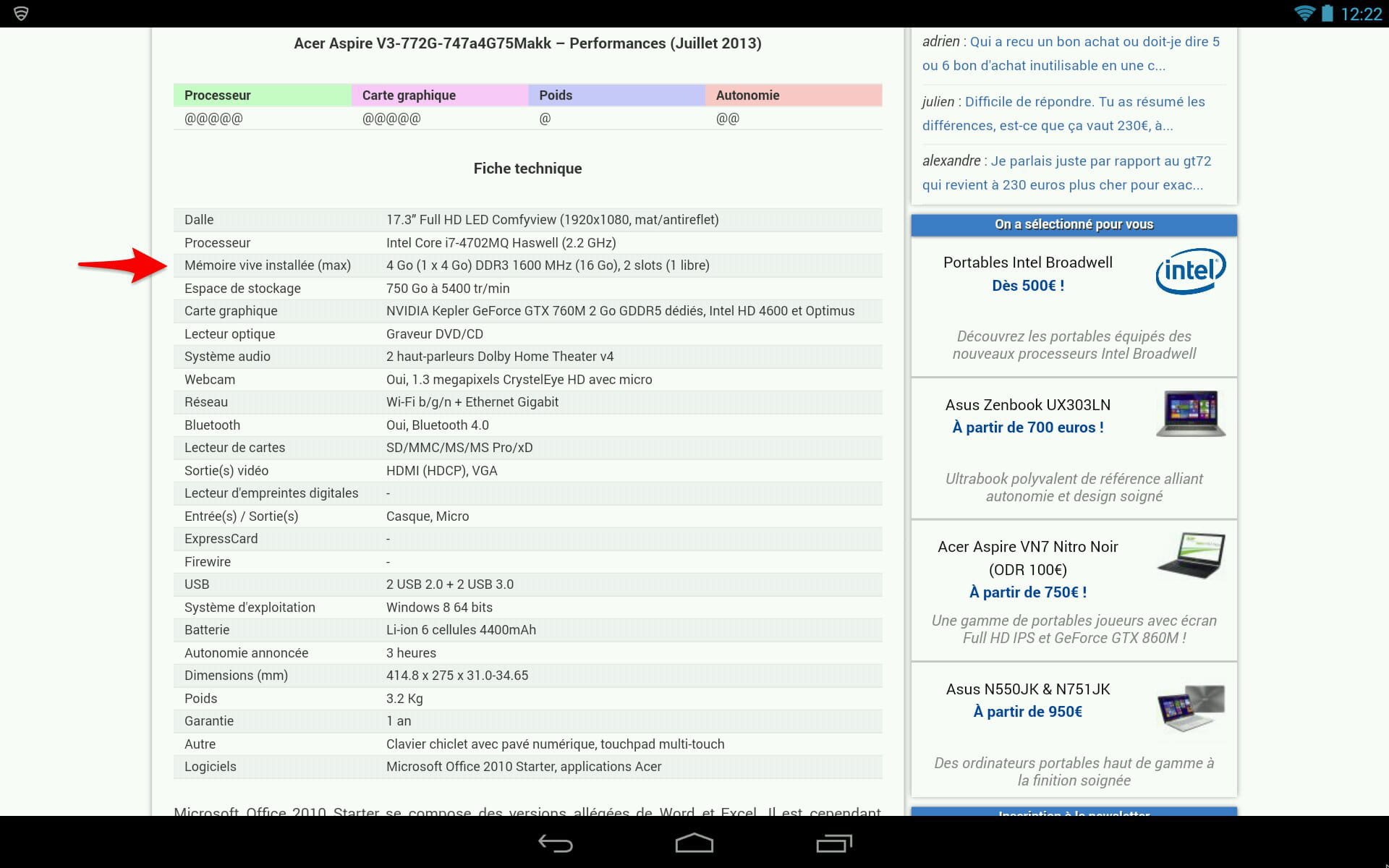Image resolution: width=1389 pixels, height=868 pixels.
Task: Select '750 Go à 5400 tr/min' storage value
Action: 448,289
